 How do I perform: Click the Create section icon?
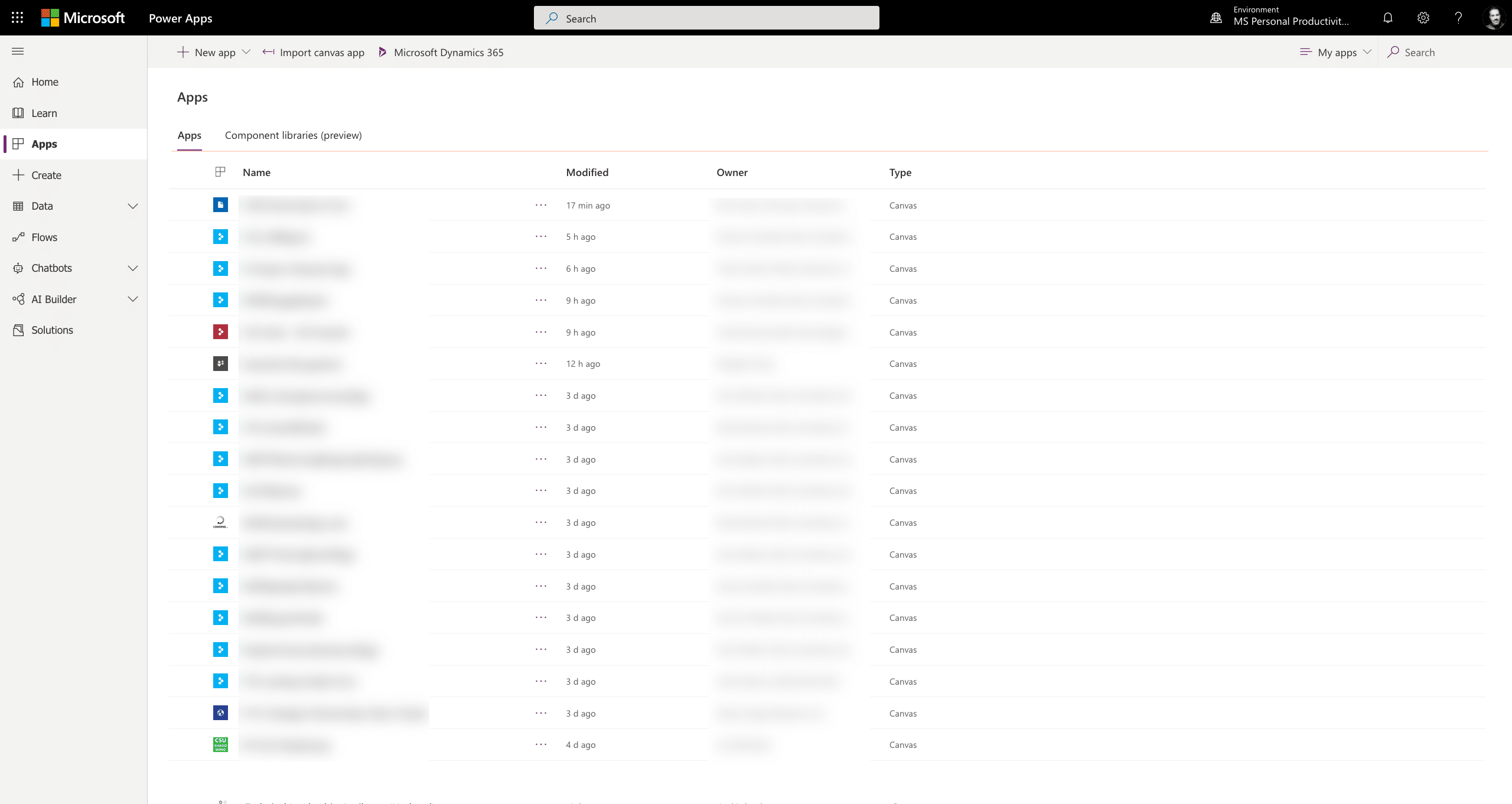(x=18, y=175)
